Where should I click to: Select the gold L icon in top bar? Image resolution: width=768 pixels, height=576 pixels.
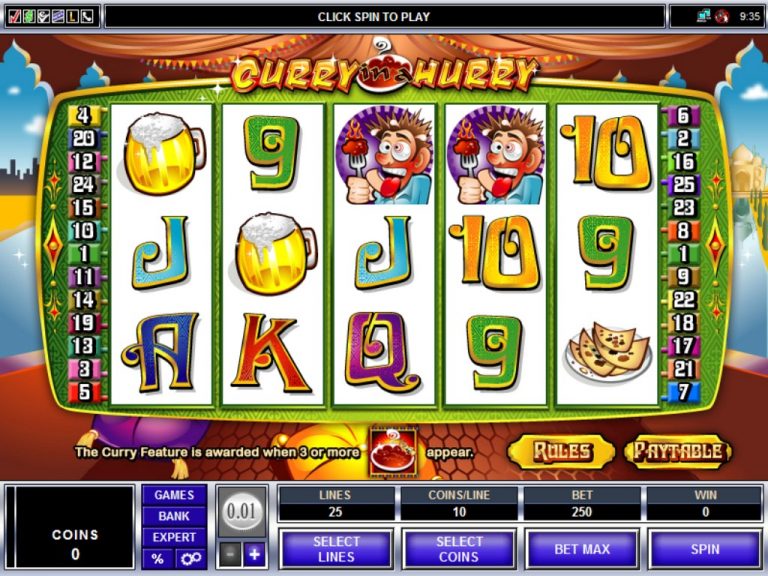pyautogui.click(x=72, y=17)
